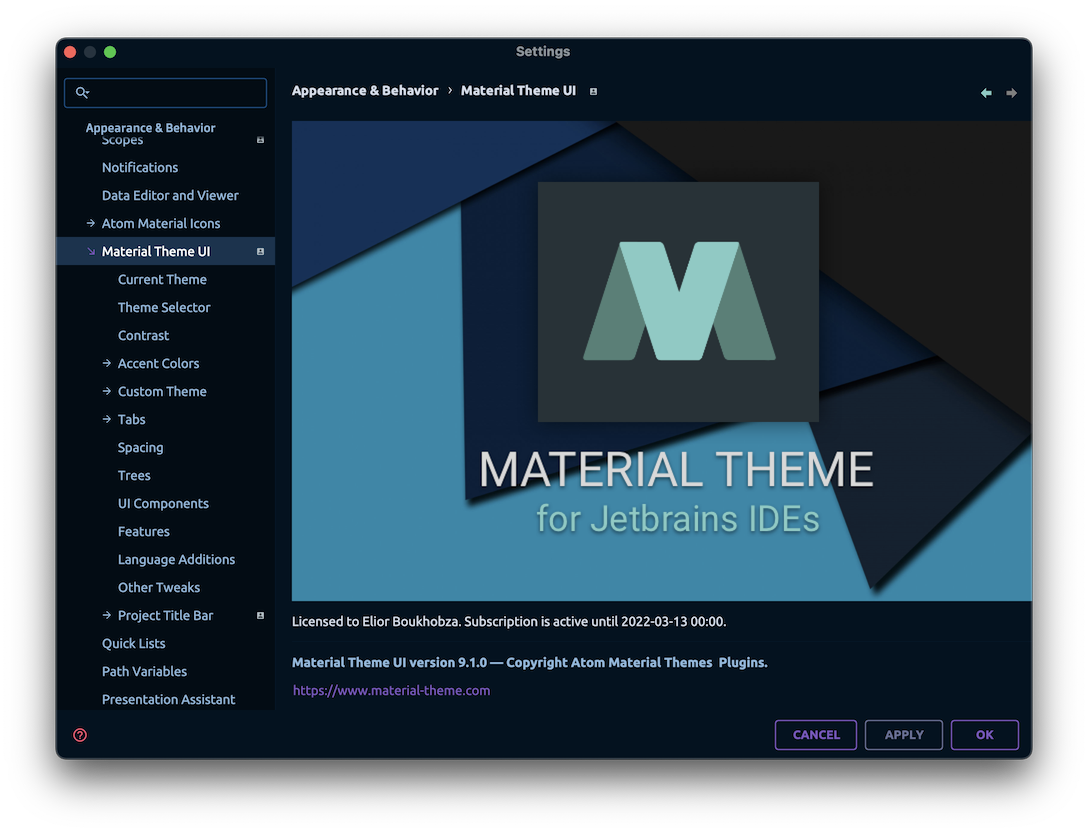Expand the Tabs settings group
This screenshot has width=1088, height=833.
[106, 419]
